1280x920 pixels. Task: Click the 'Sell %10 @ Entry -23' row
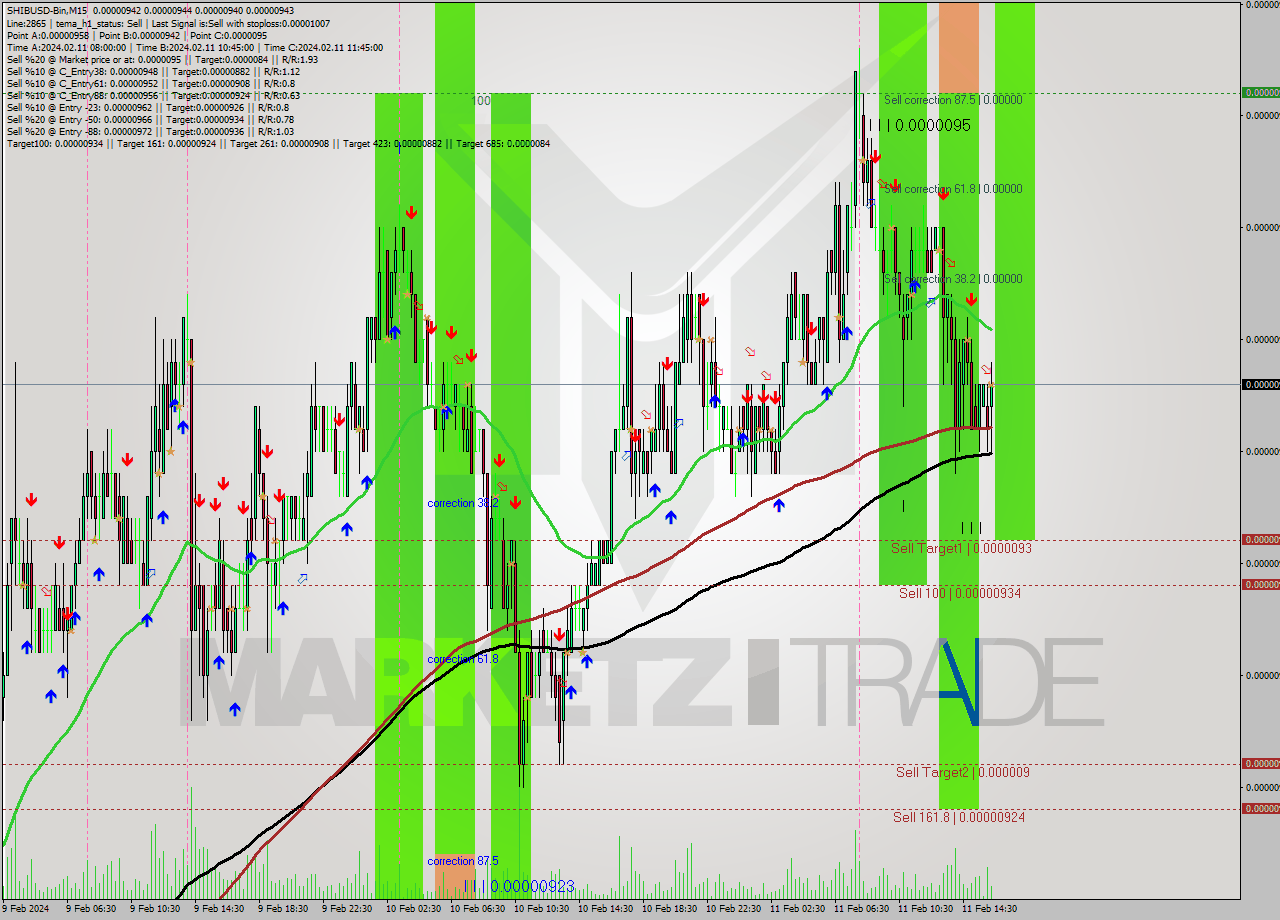[148, 107]
